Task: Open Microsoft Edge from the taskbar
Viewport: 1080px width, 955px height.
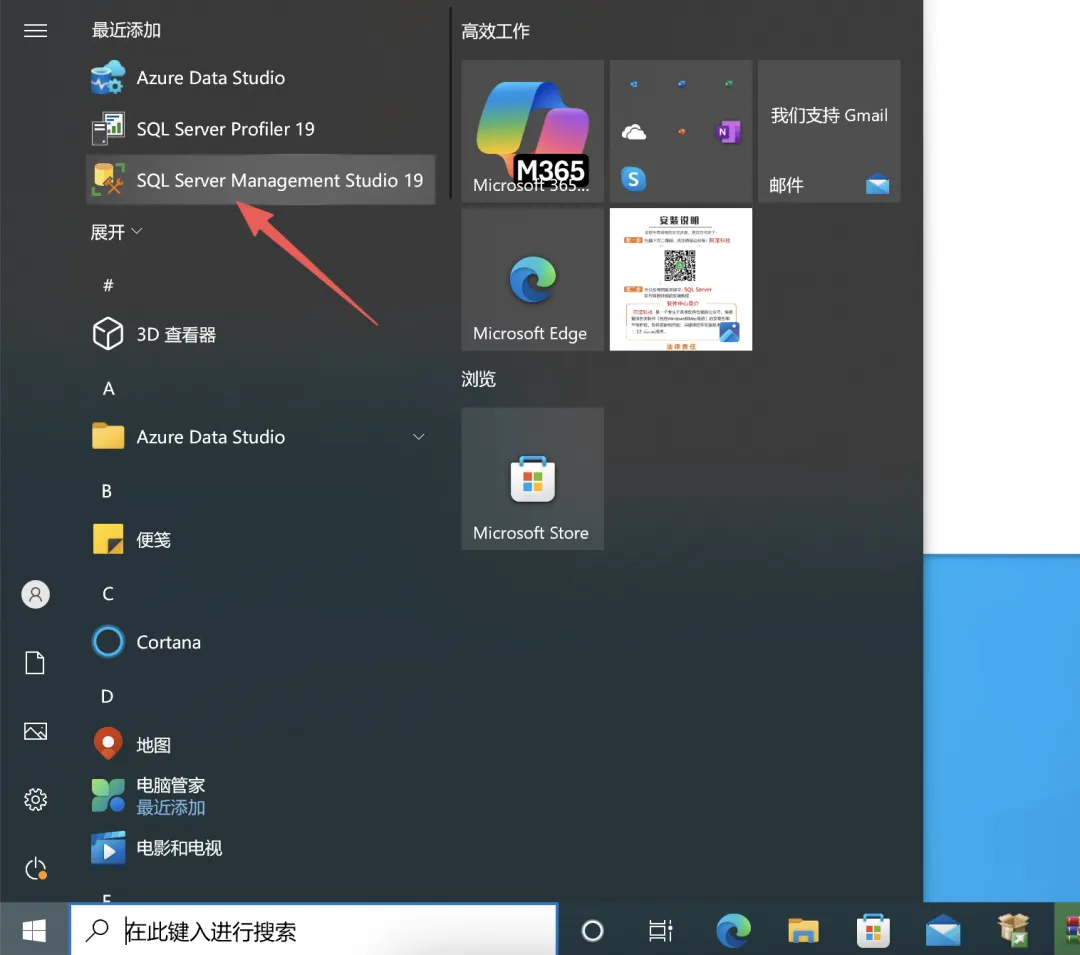Action: click(x=733, y=930)
